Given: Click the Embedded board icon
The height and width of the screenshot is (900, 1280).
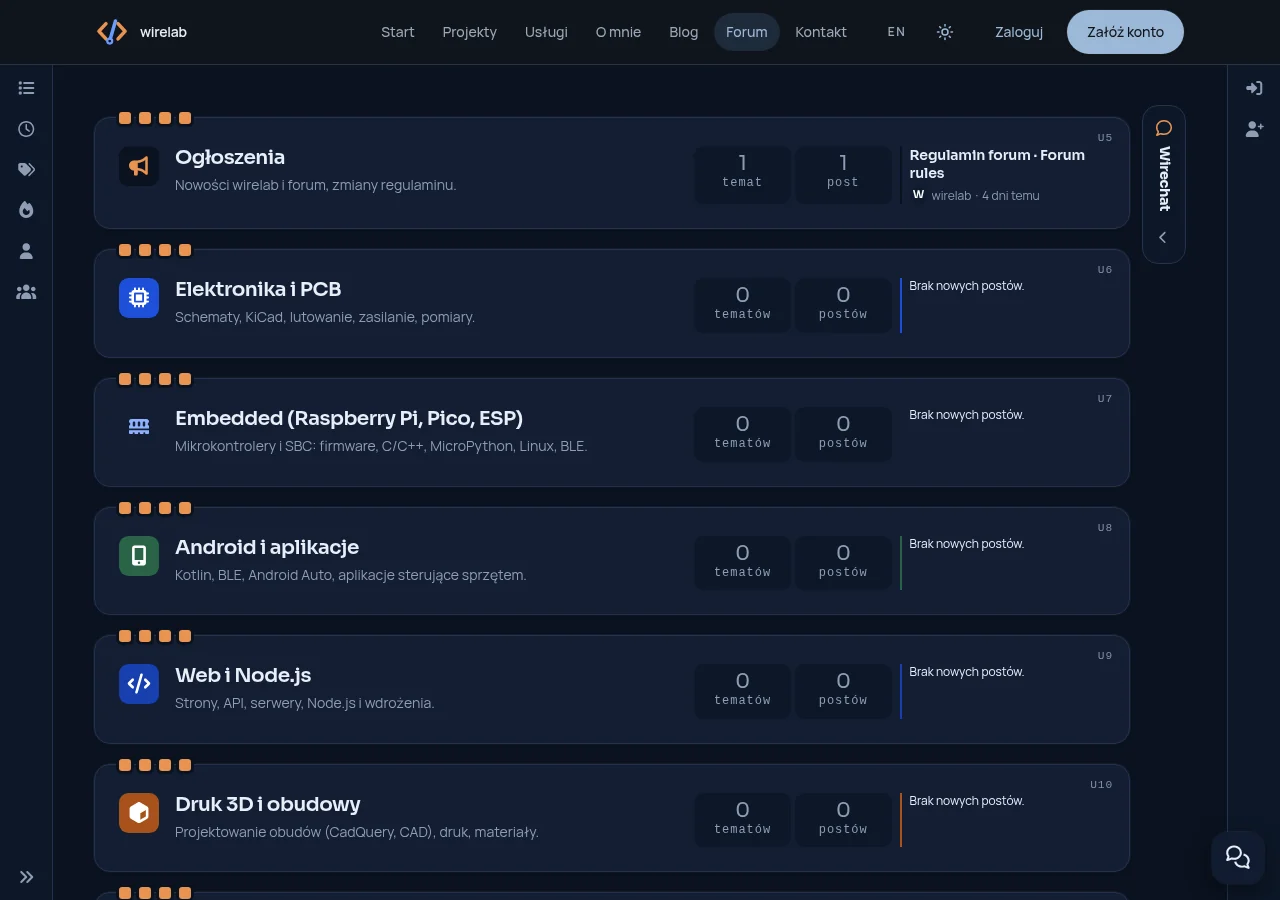Looking at the screenshot, I should [139, 427].
